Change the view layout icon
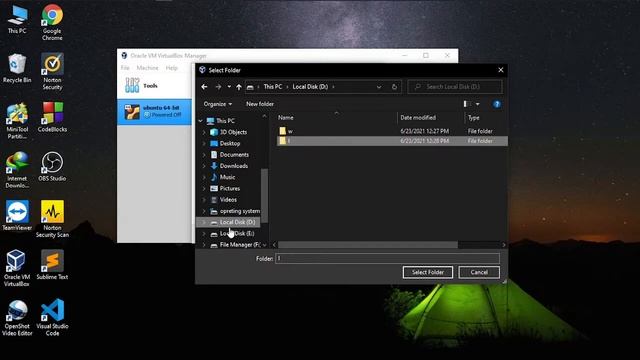 point(467,104)
